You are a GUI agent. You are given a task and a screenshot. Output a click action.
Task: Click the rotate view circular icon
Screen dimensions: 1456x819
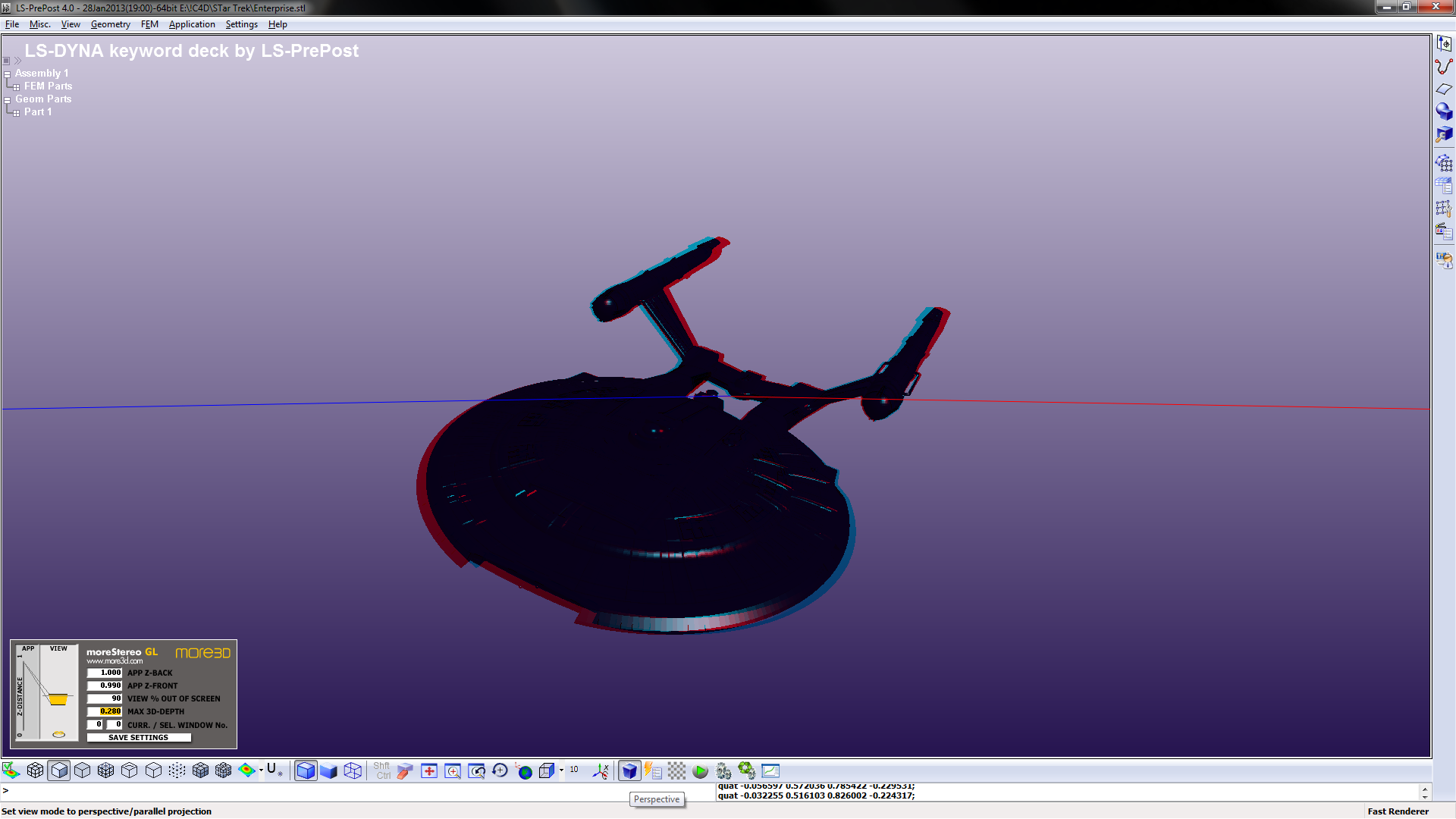click(x=500, y=770)
